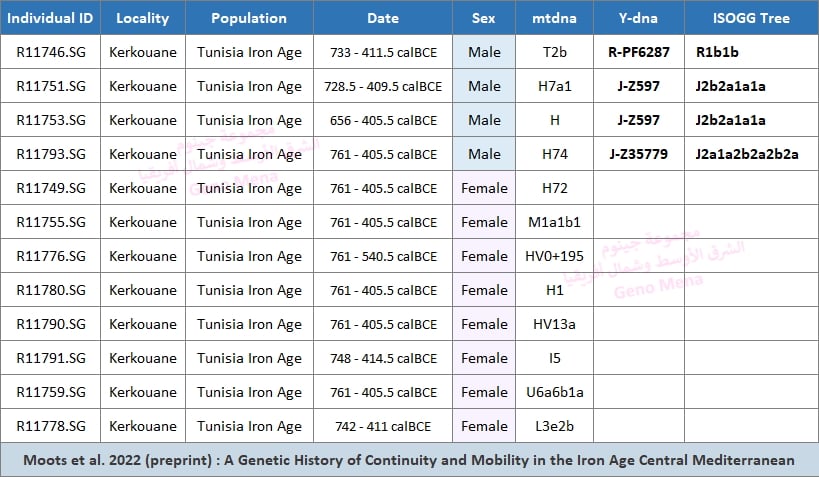Click the ISOGG Tree column header
819x477 pixels.
pyautogui.click(x=751, y=18)
